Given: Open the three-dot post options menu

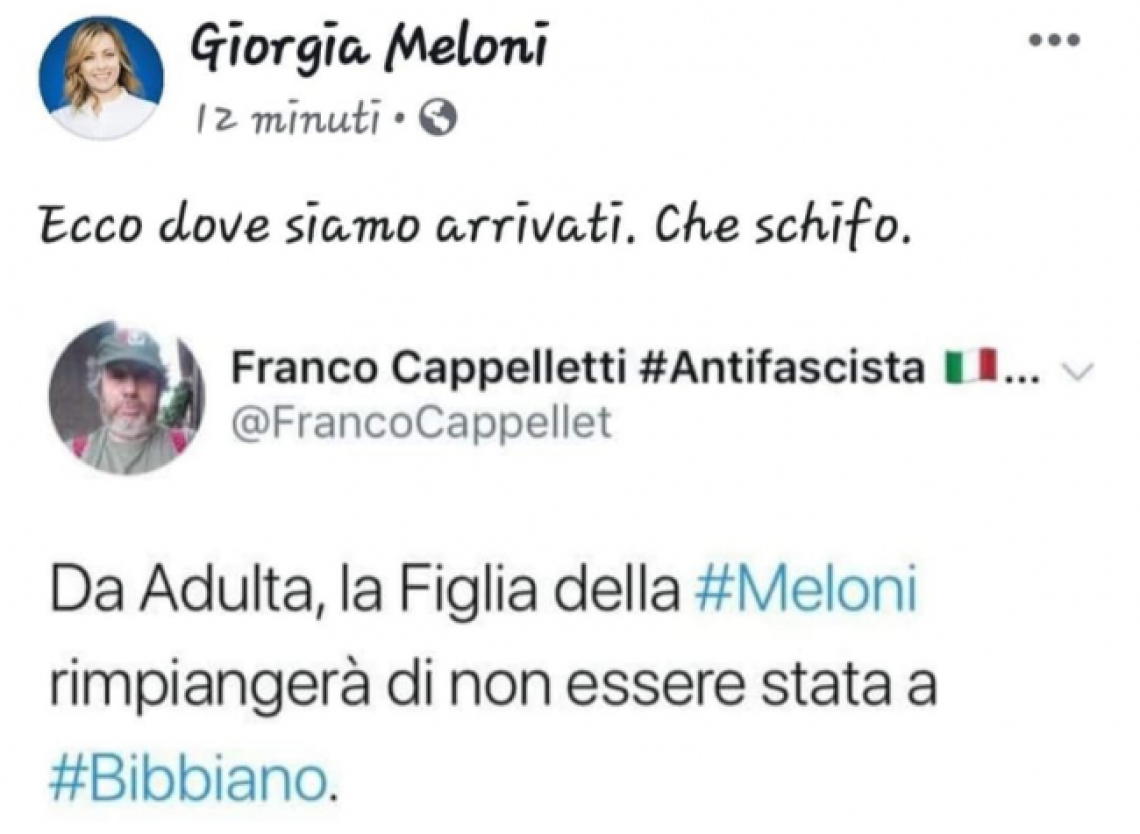Looking at the screenshot, I should [1055, 41].
